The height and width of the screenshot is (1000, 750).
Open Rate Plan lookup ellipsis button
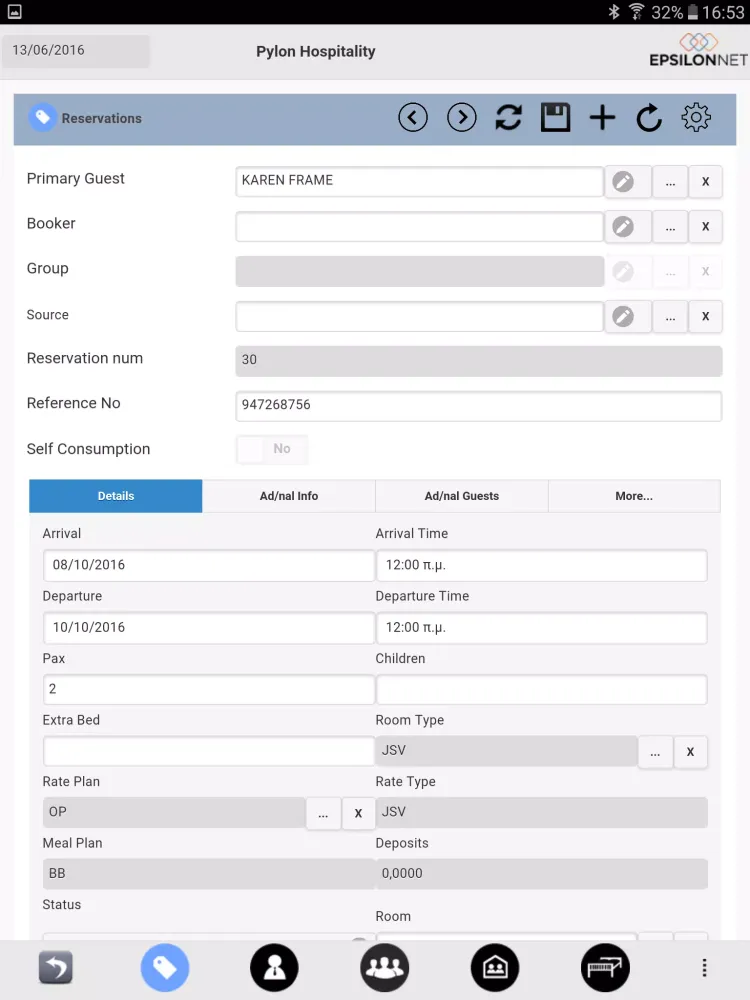323,813
